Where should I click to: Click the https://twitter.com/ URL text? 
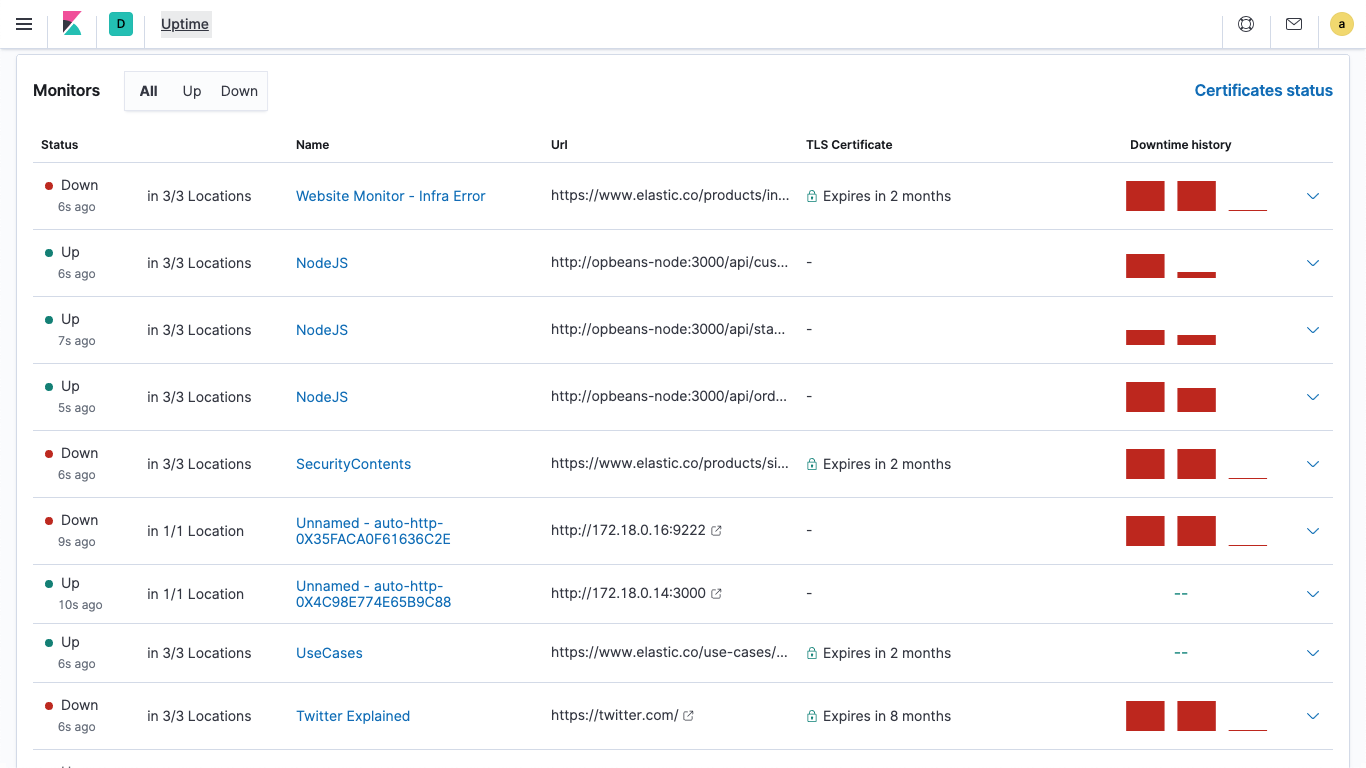tap(614, 716)
